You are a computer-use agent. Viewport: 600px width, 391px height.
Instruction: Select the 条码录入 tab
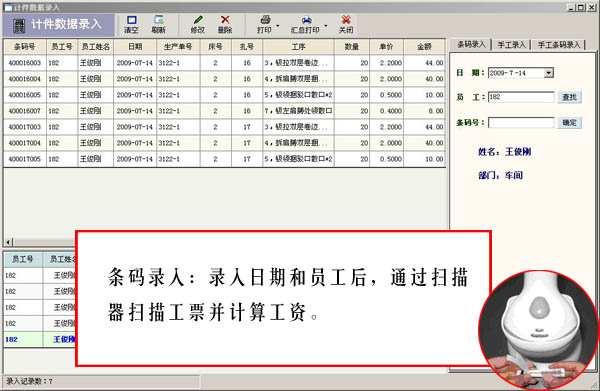(x=471, y=44)
